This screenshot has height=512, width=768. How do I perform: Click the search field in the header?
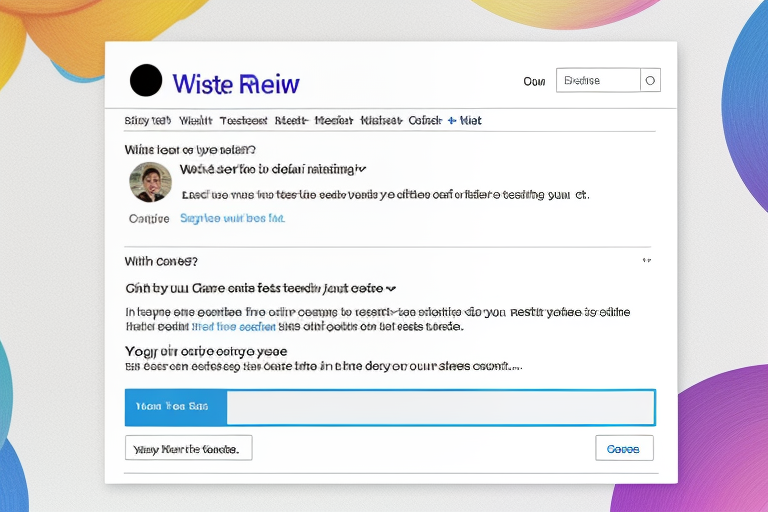tap(598, 80)
